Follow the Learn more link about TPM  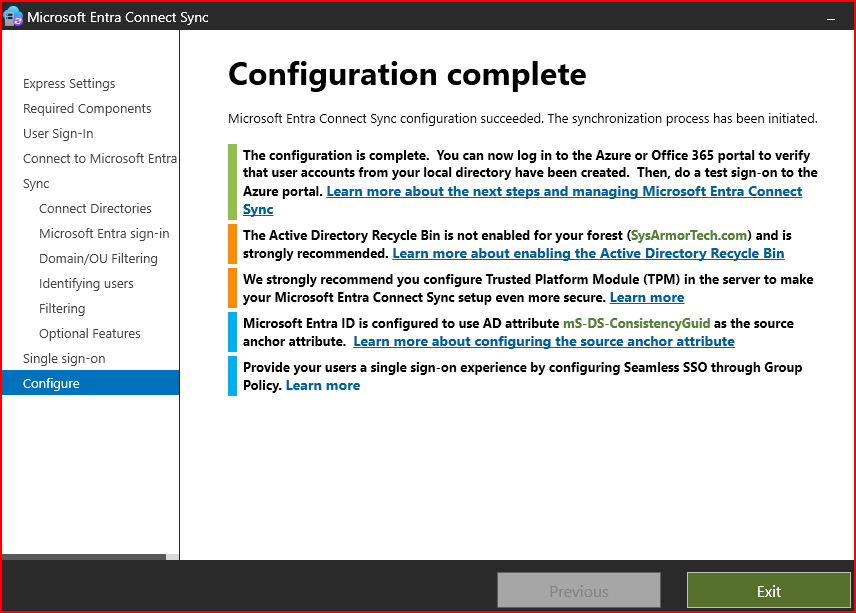(646, 297)
